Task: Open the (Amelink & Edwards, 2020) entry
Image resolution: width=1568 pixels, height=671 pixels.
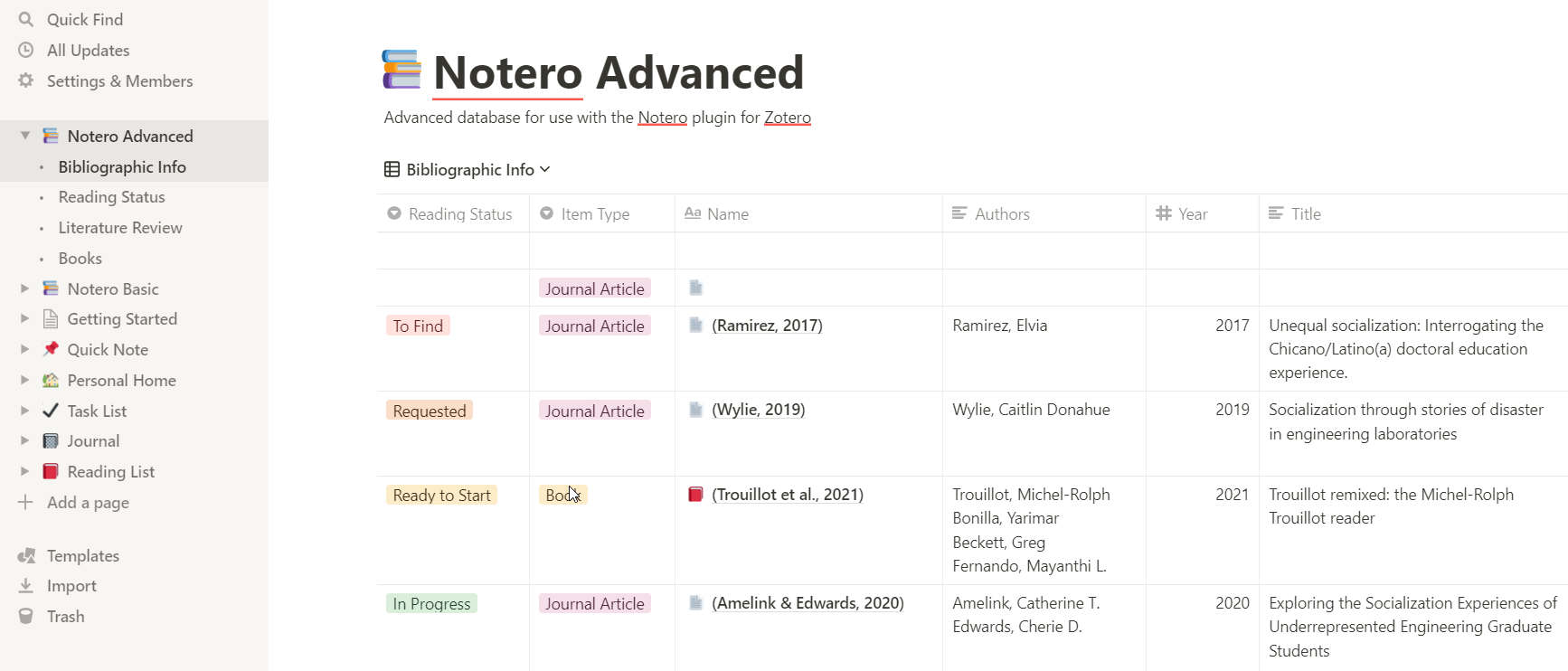Action: [x=808, y=603]
